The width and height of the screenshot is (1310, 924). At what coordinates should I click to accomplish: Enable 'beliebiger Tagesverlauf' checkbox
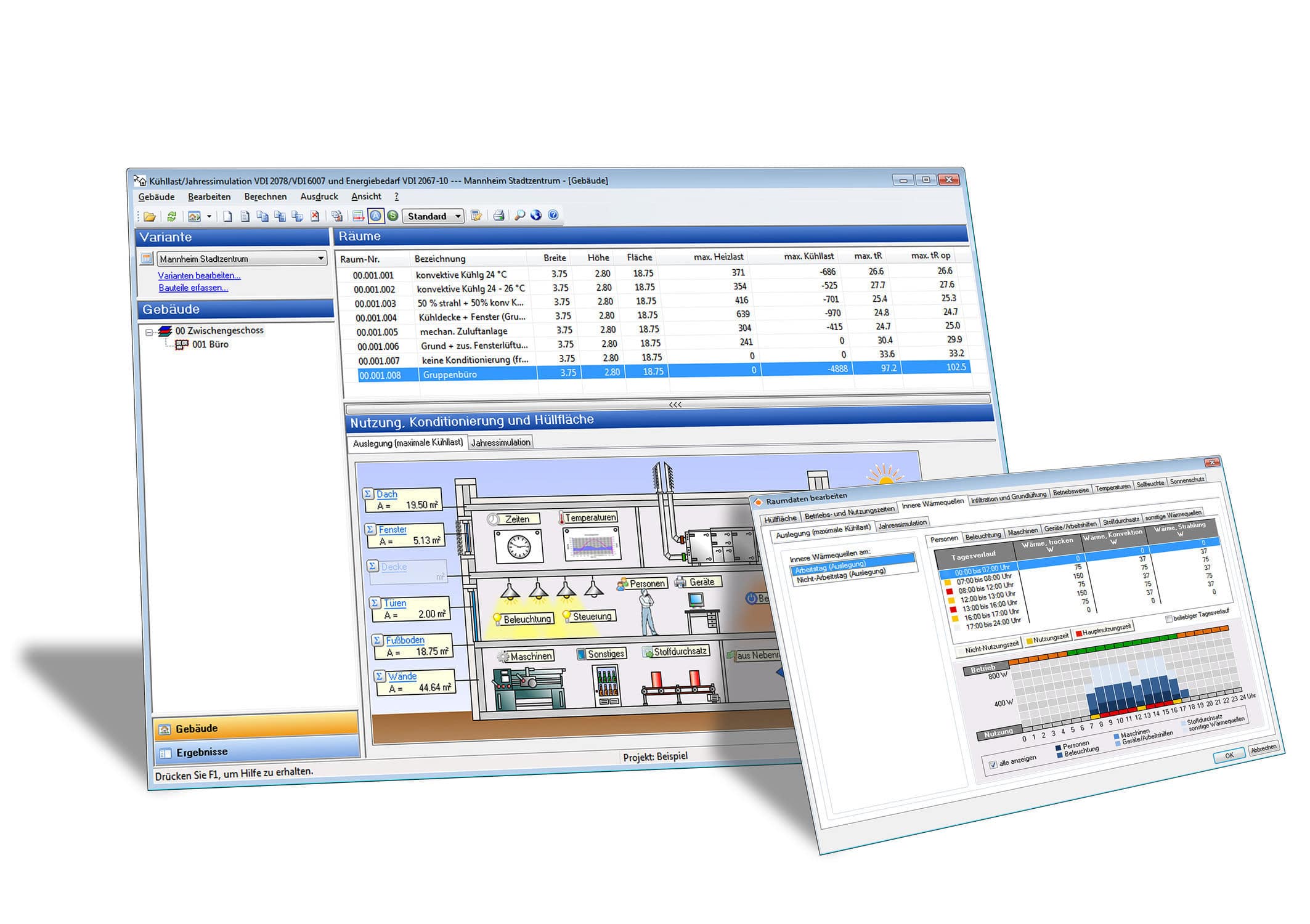[x=1169, y=618]
